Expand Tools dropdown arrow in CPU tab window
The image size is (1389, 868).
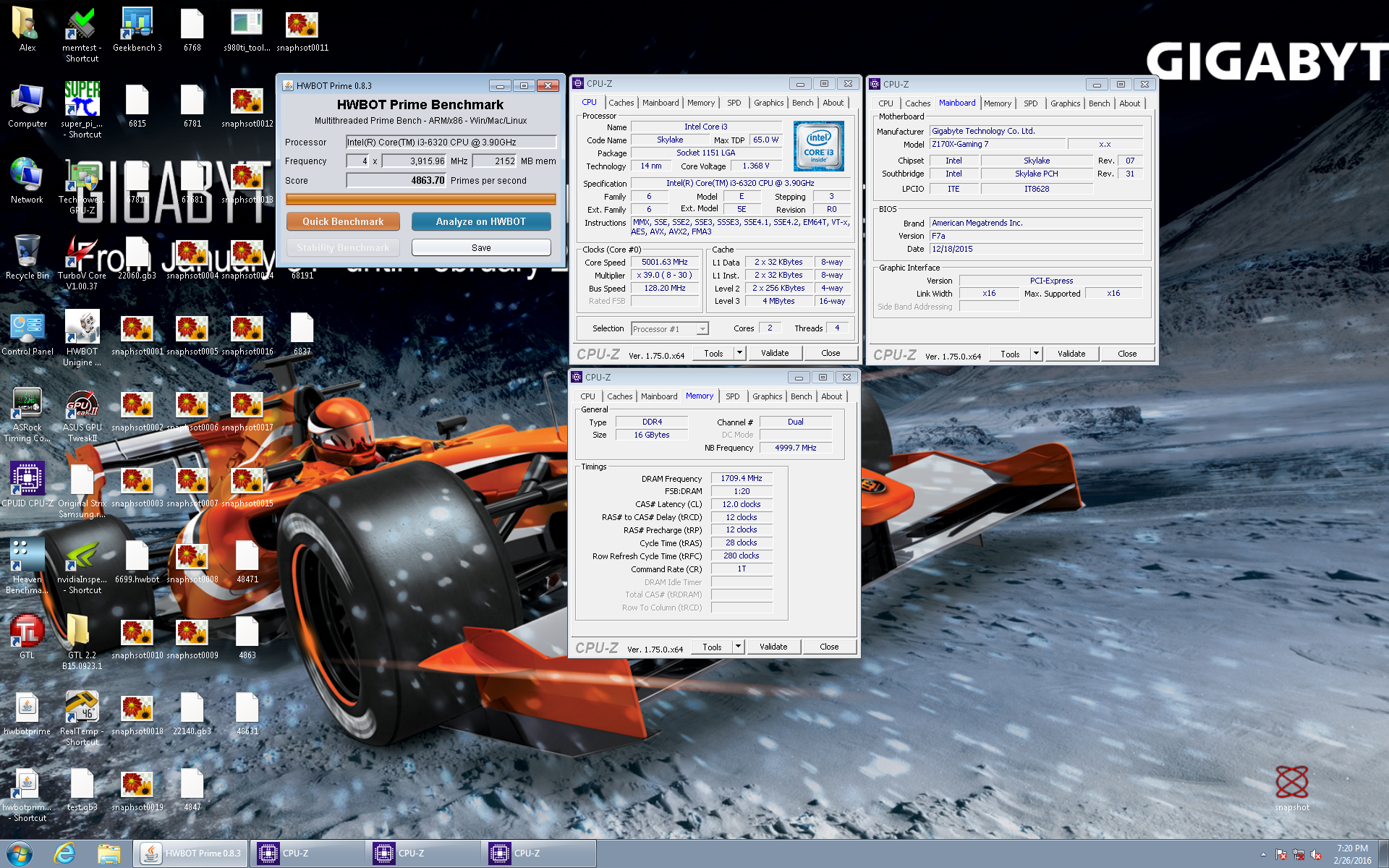click(739, 353)
